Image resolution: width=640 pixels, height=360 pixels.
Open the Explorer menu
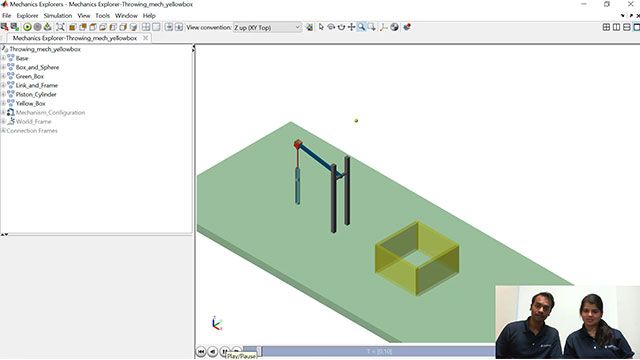click(x=27, y=16)
